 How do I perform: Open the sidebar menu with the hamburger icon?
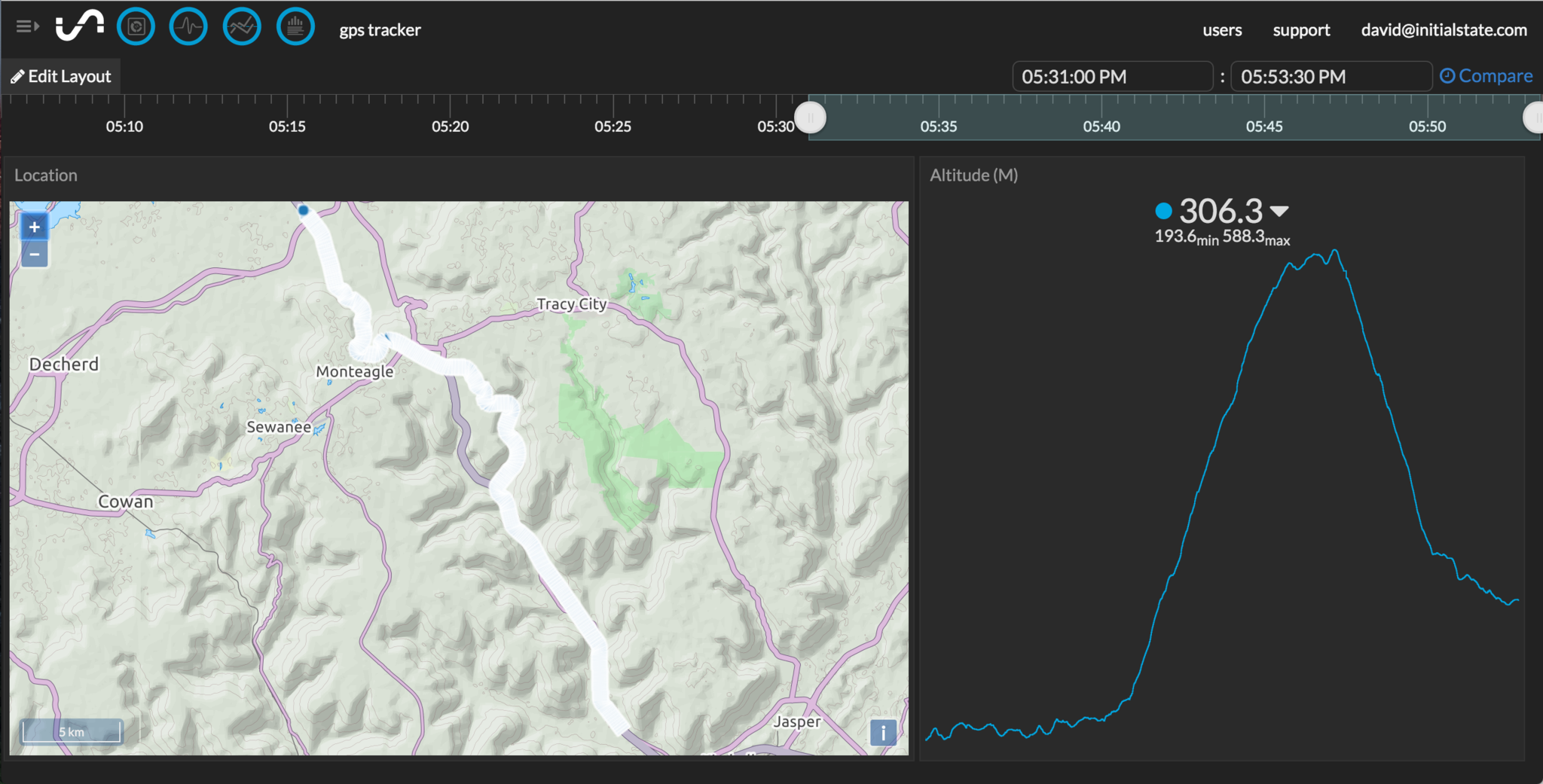click(27, 27)
